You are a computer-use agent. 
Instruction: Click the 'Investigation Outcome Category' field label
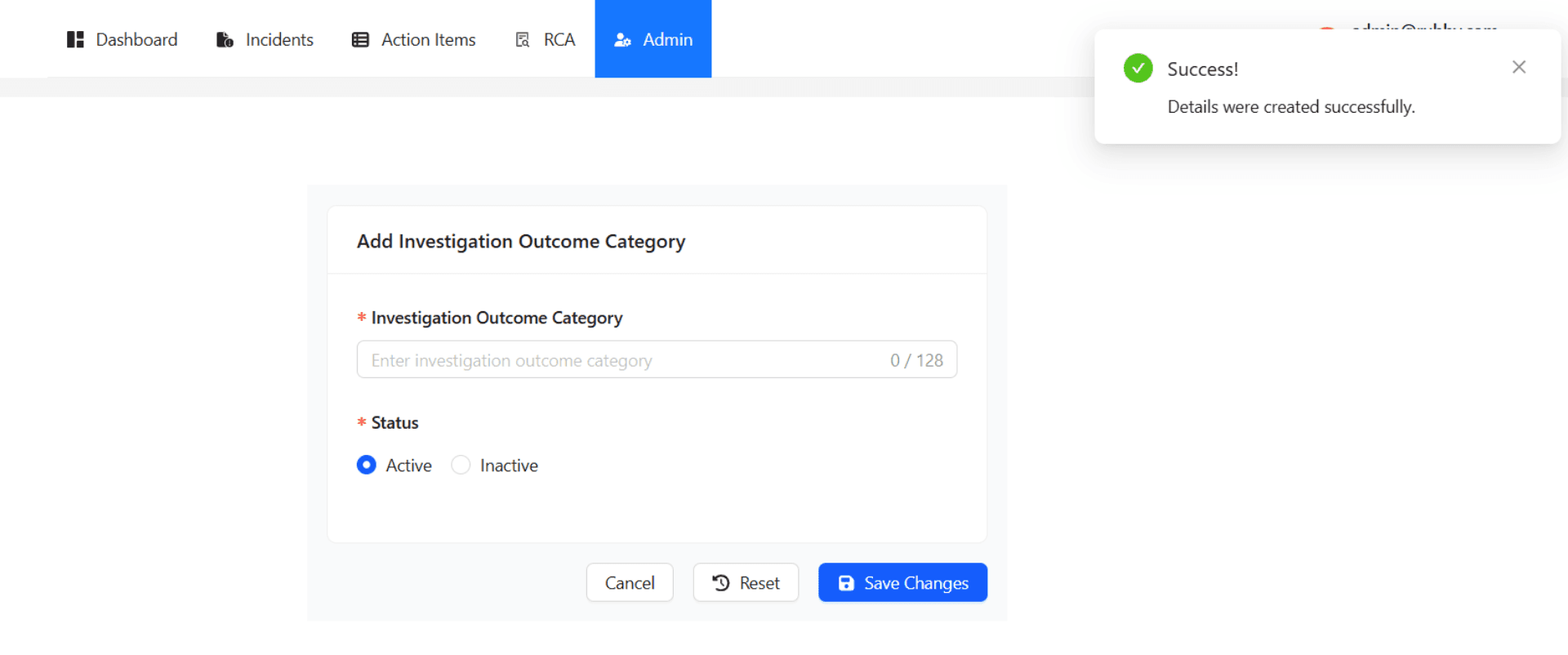497,318
